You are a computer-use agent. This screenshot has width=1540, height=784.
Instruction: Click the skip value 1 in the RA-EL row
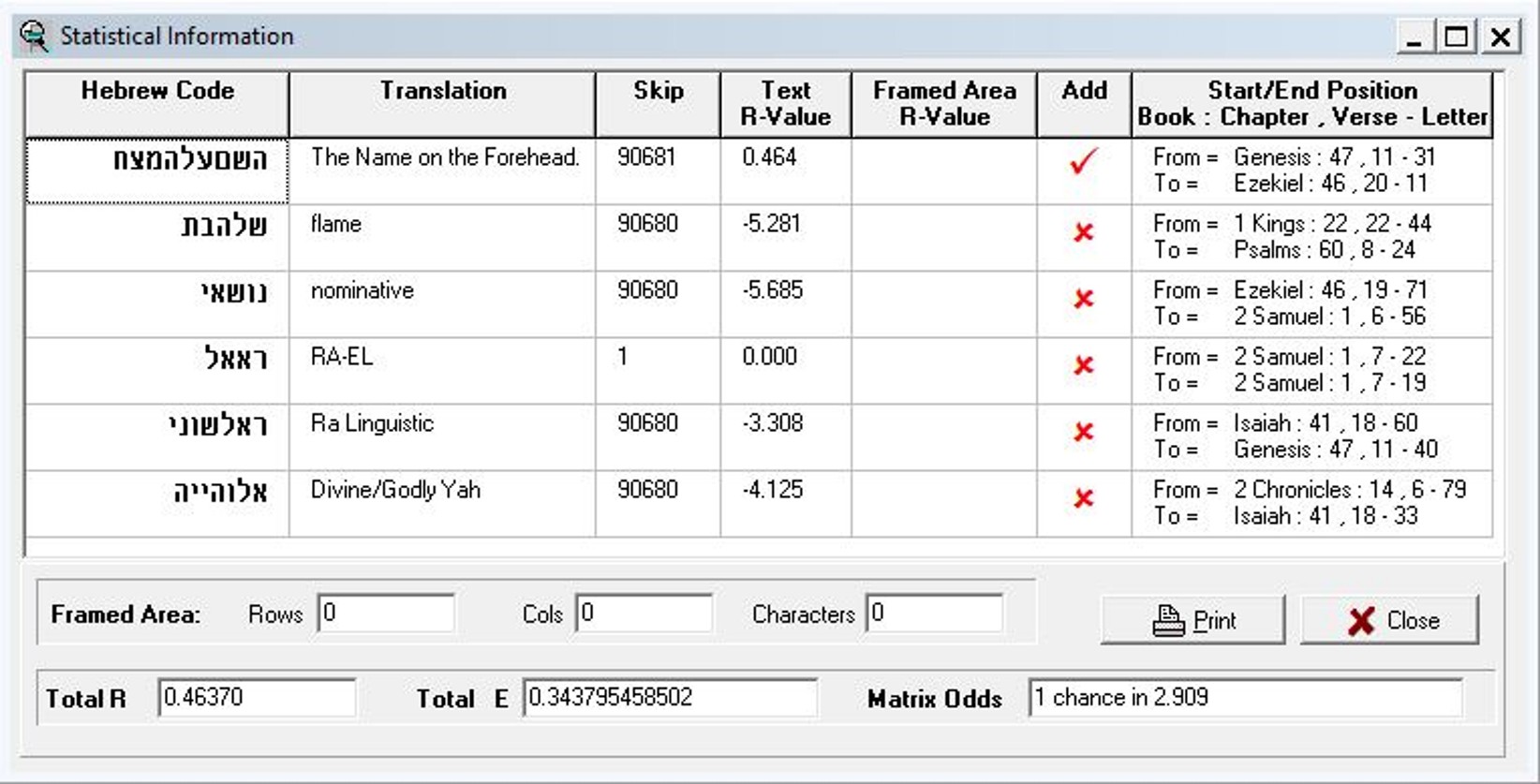623,357
